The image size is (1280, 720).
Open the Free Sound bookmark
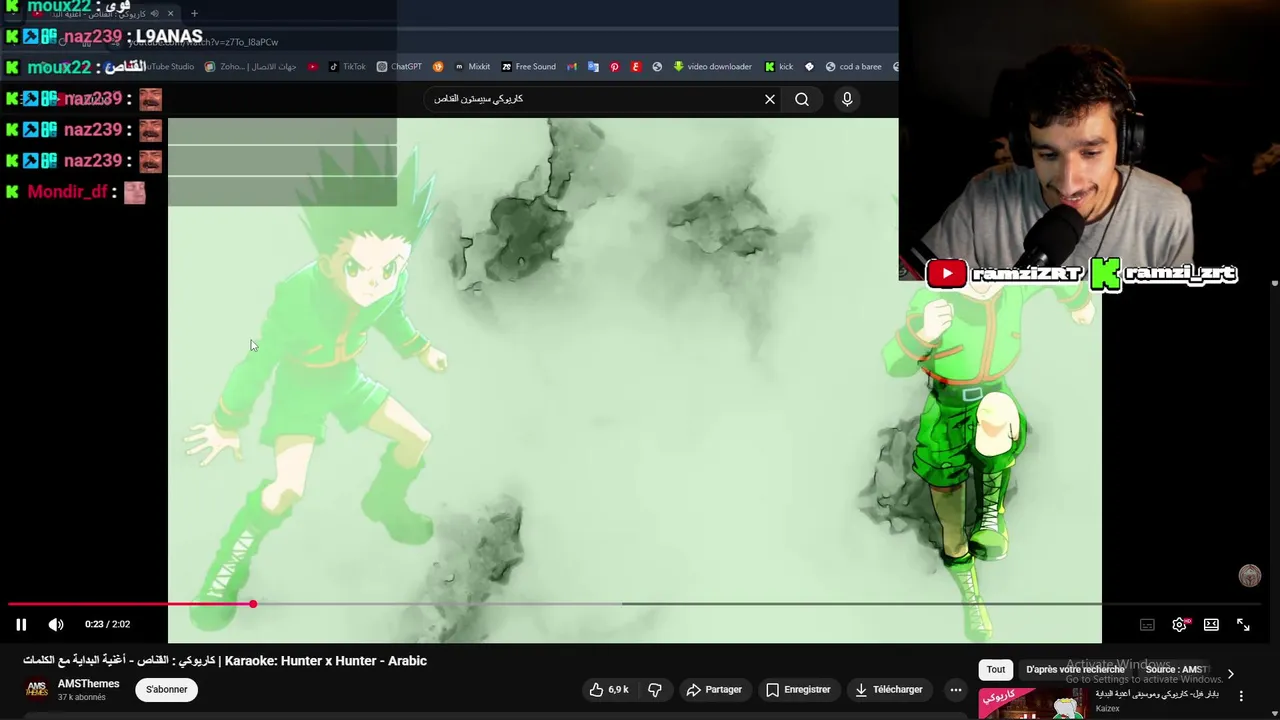click(x=528, y=67)
